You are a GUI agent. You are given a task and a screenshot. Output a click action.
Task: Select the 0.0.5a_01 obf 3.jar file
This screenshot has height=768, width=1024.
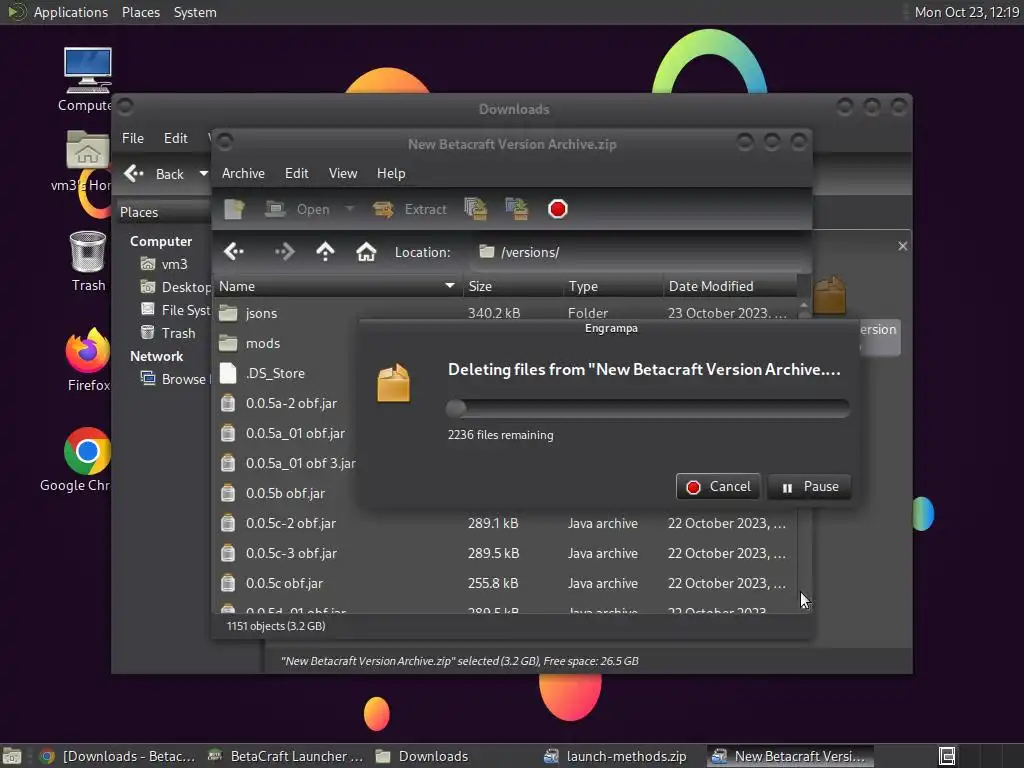(x=286, y=464)
